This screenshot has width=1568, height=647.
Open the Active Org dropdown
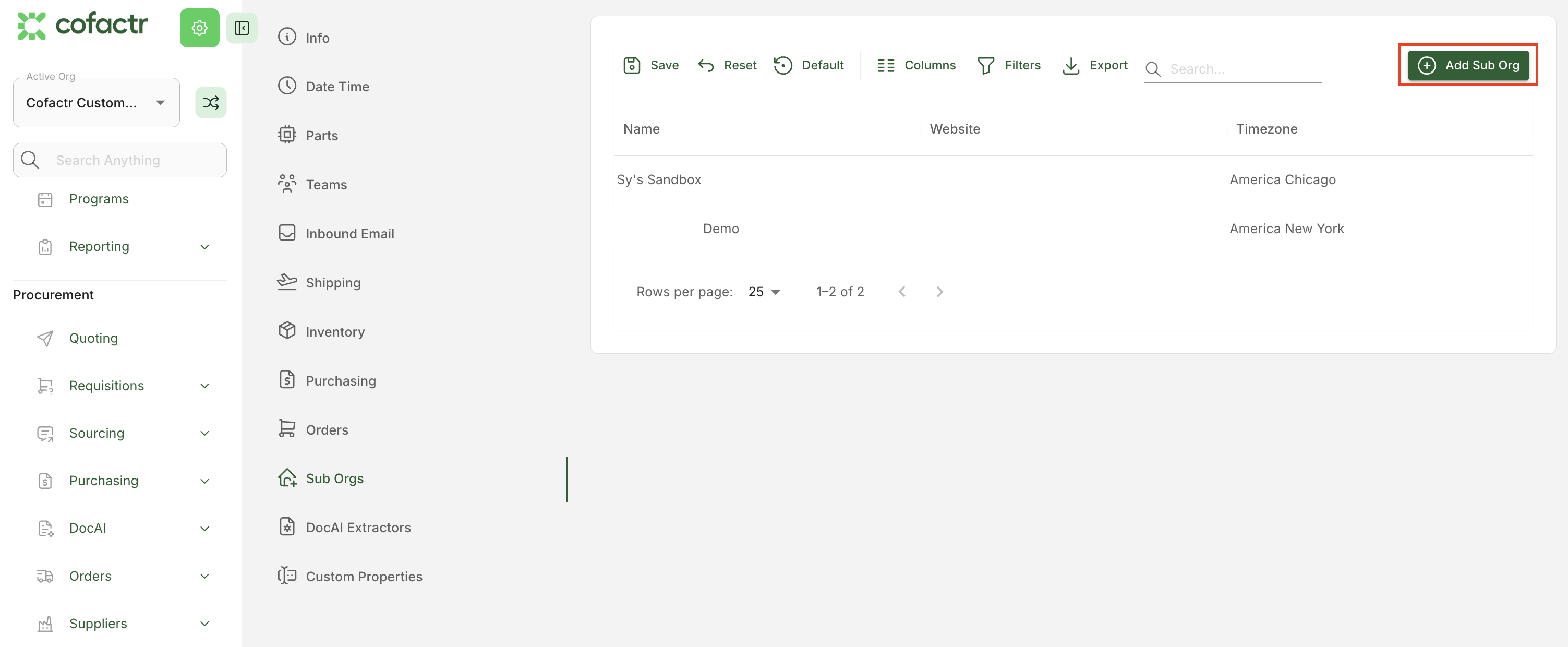point(96,103)
